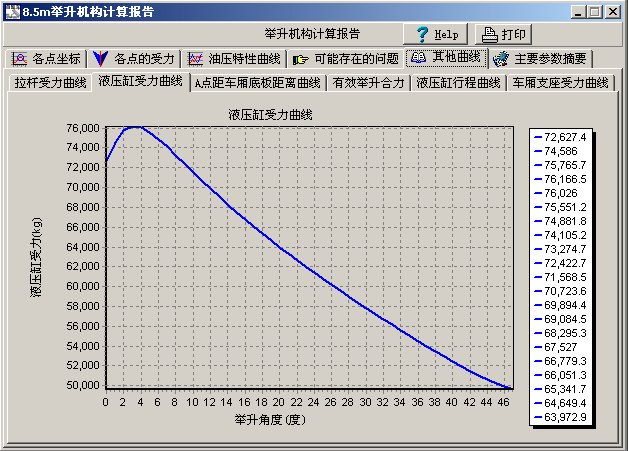
Task: Select the 液压缸受力曲线 sub-tab
Action: 141,81
